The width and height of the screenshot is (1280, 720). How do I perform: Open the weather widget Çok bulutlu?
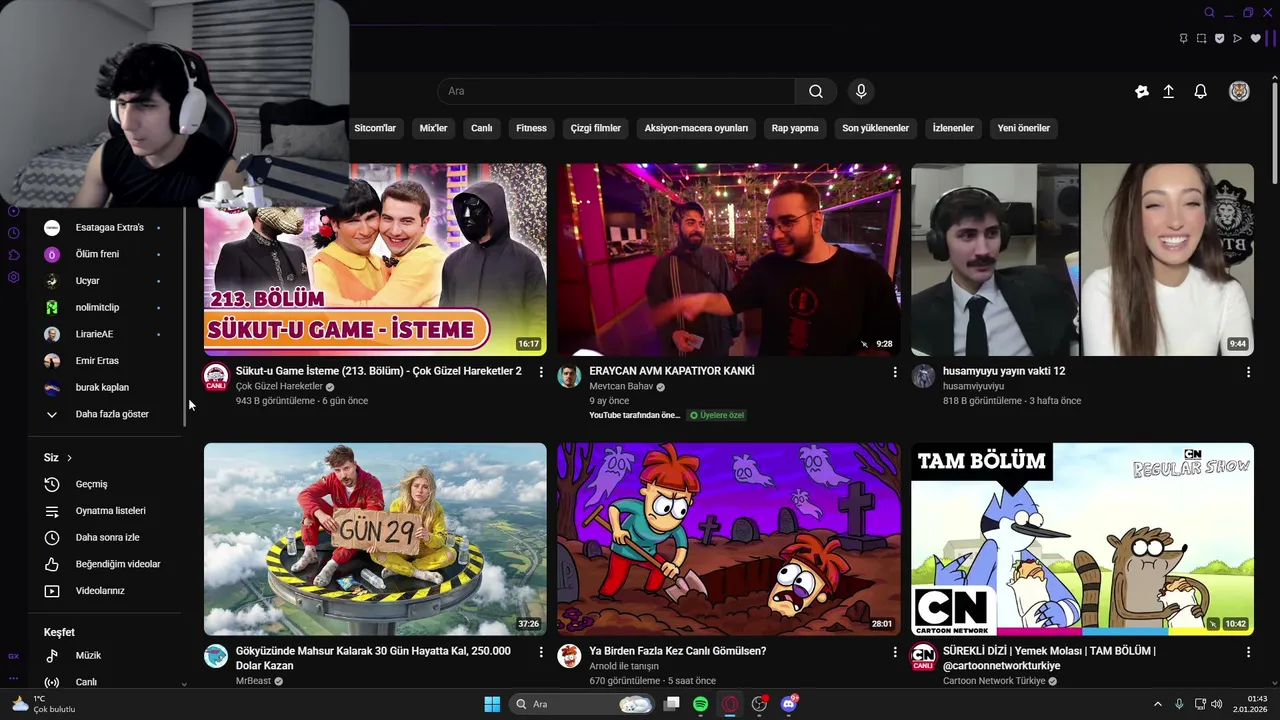[x=42, y=704]
